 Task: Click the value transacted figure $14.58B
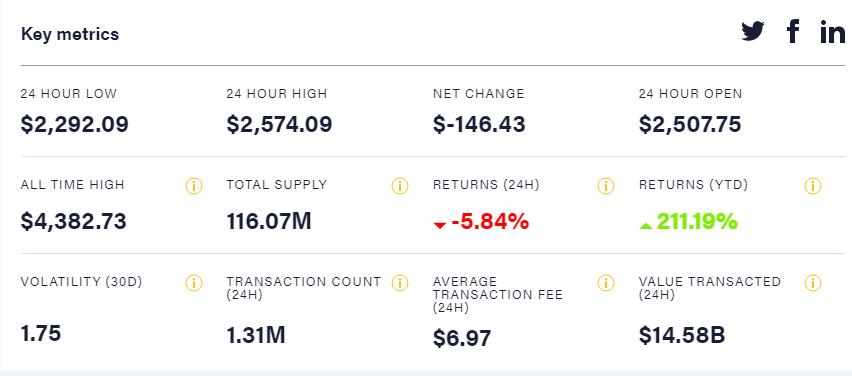click(x=682, y=335)
